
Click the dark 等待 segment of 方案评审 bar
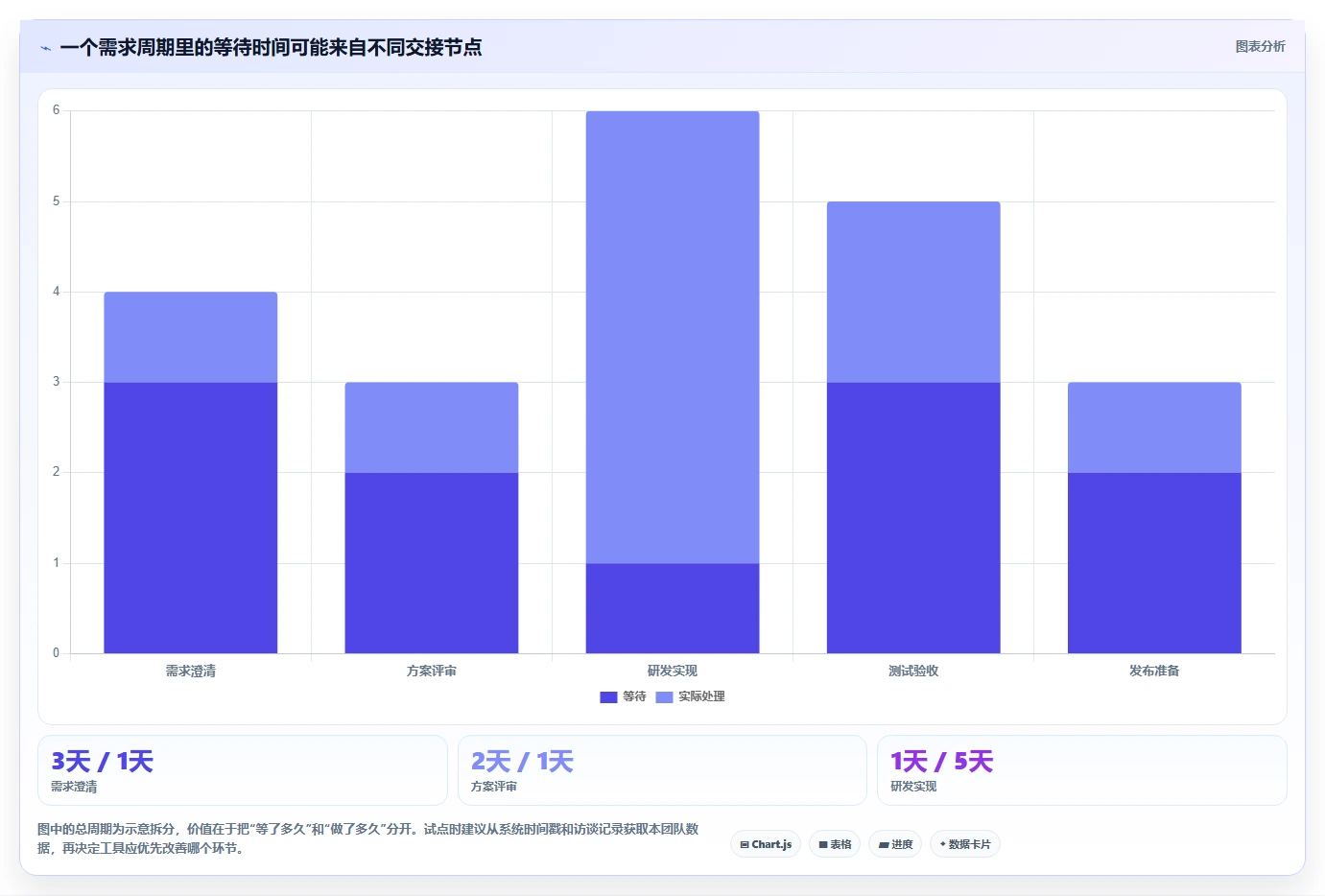pos(432,563)
